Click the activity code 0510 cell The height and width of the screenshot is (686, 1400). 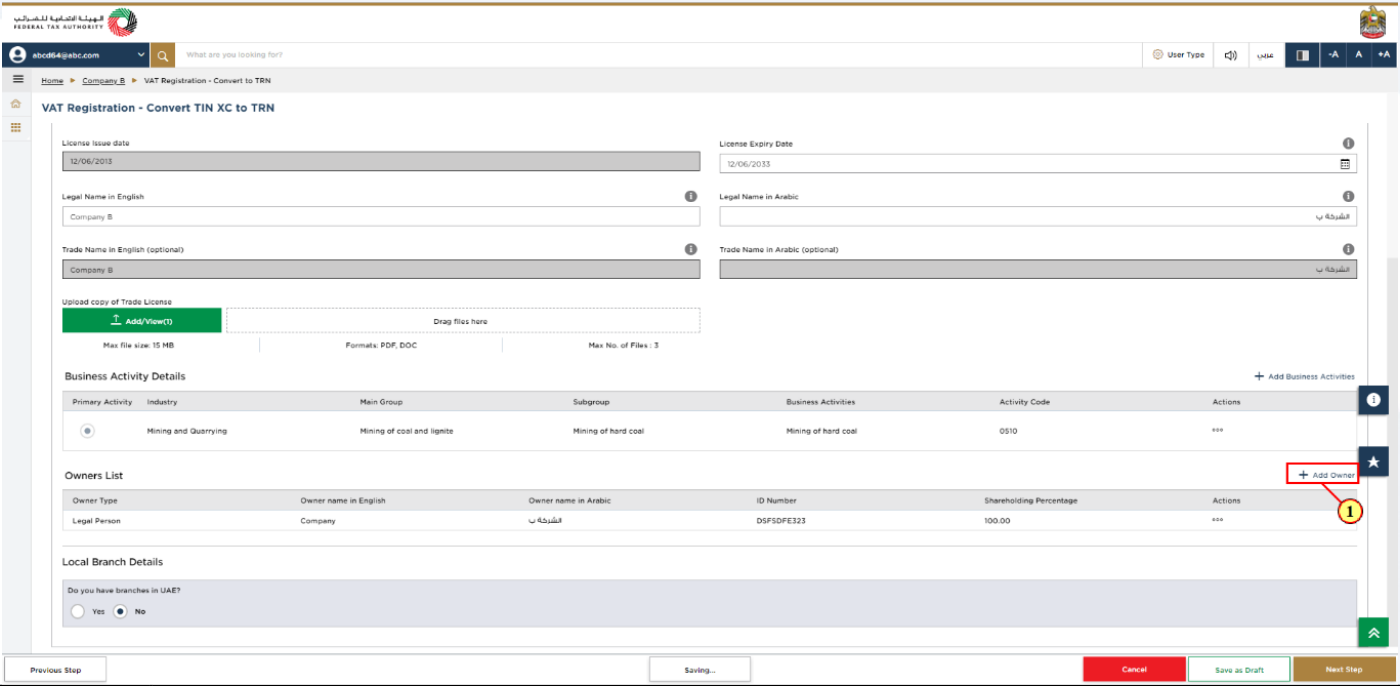click(x=1008, y=431)
